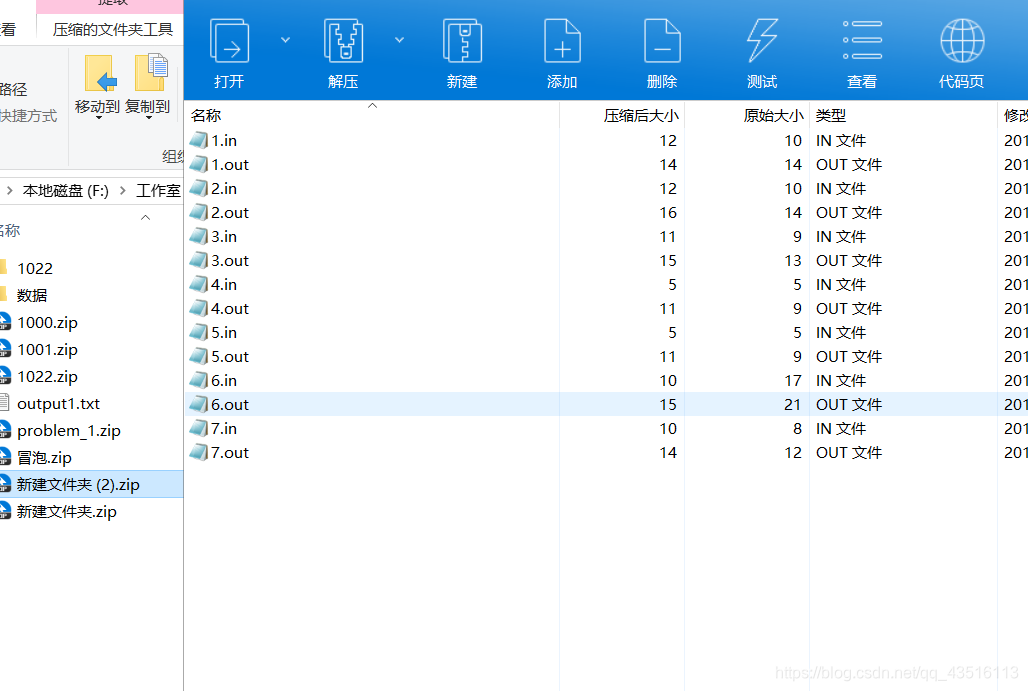1028x691 pixels.
Task: Select 1000.zip in the explorer list
Action: (47, 323)
